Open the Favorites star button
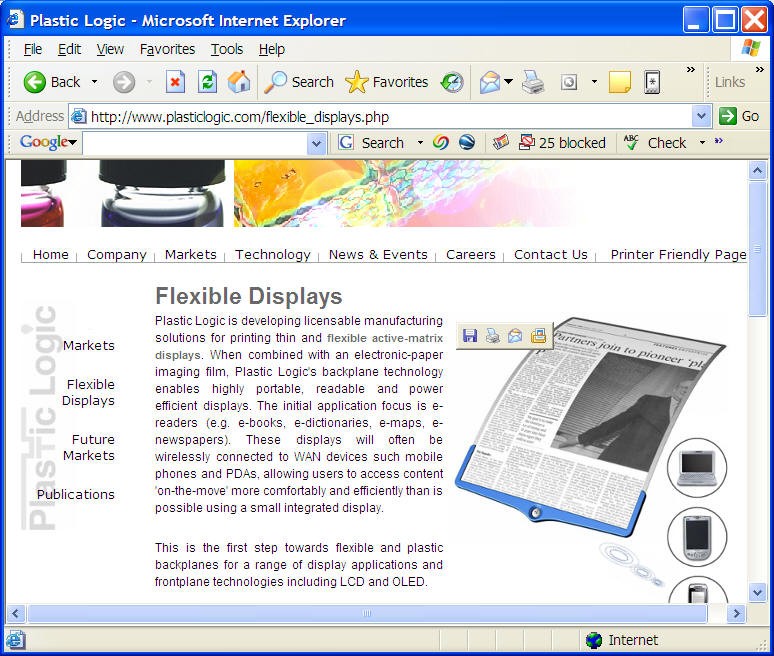 pyautogui.click(x=356, y=82)
